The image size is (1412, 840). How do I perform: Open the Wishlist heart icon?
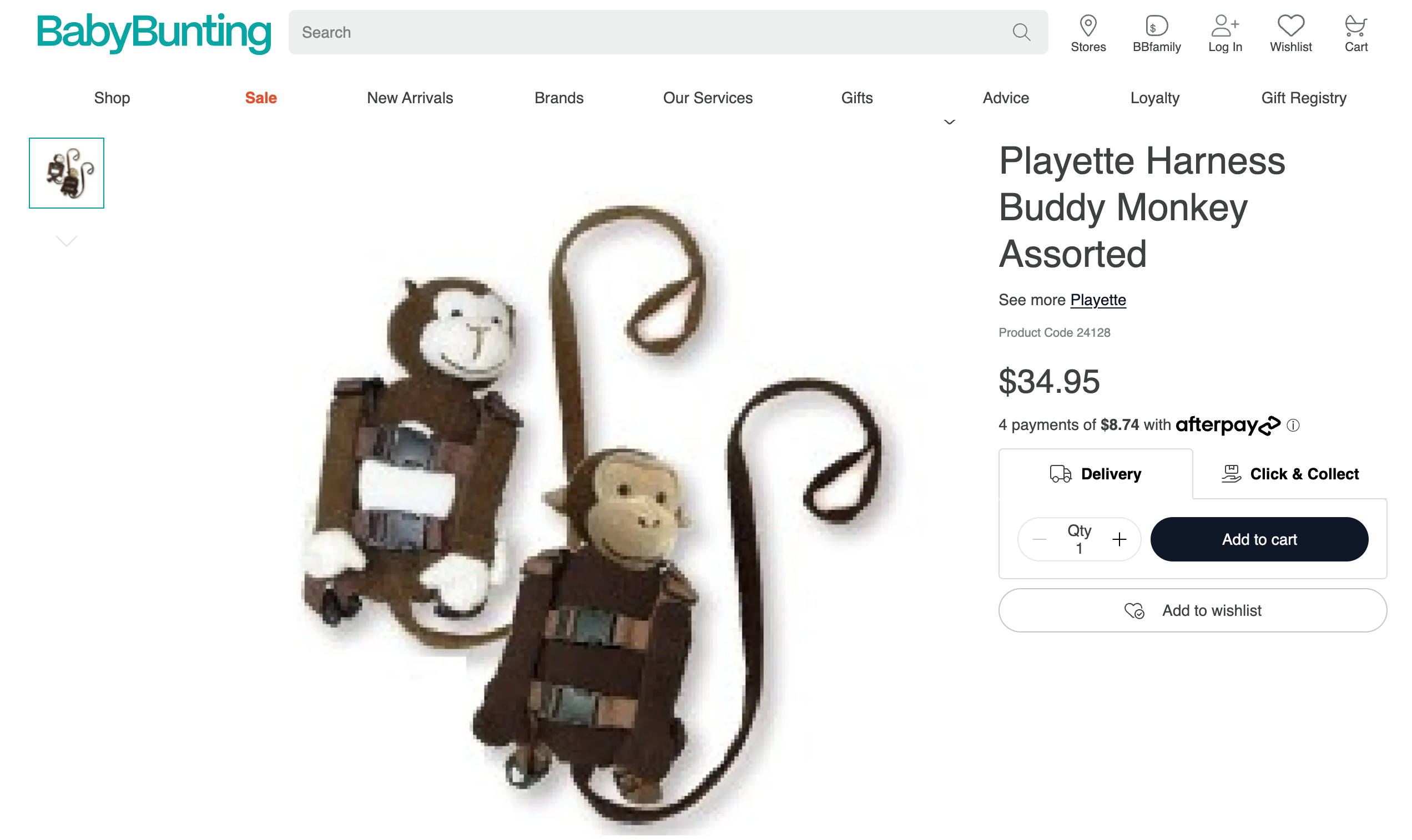pyautogui.click(x=1290, y=26)
